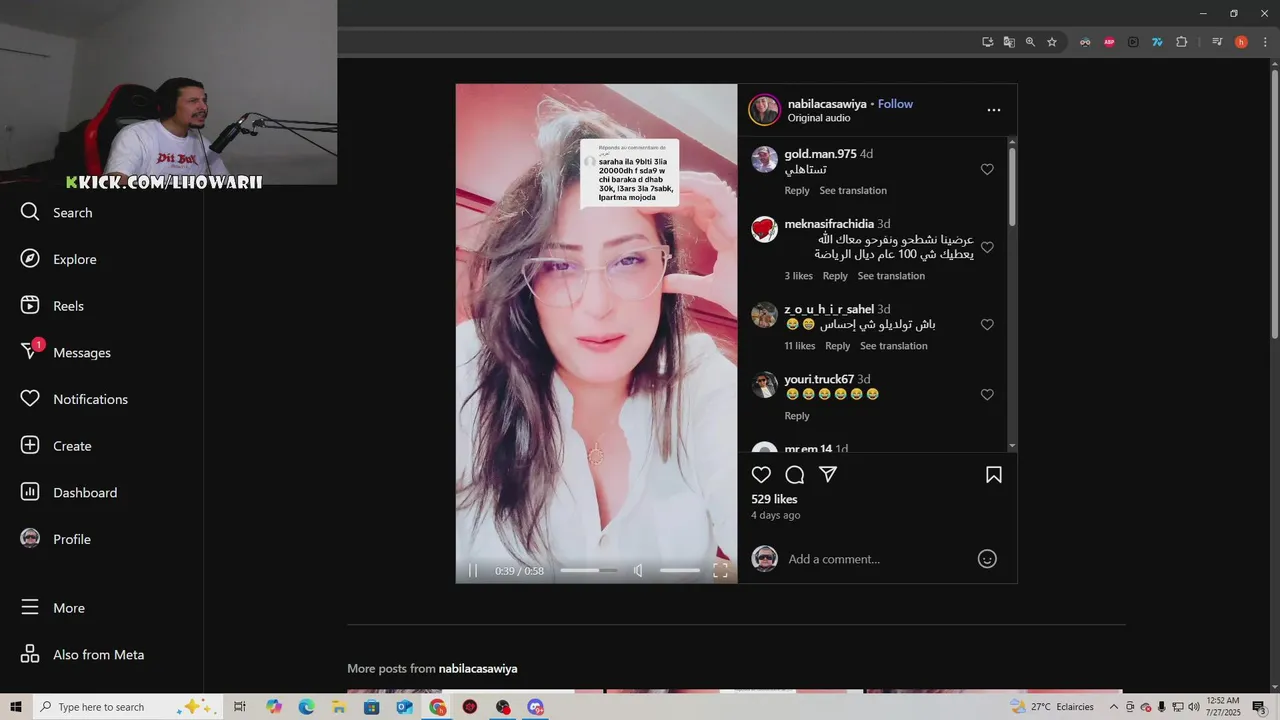Mute the video speaker icon
Viewport: 1280px width, 720px height.
tap(638, 571)
